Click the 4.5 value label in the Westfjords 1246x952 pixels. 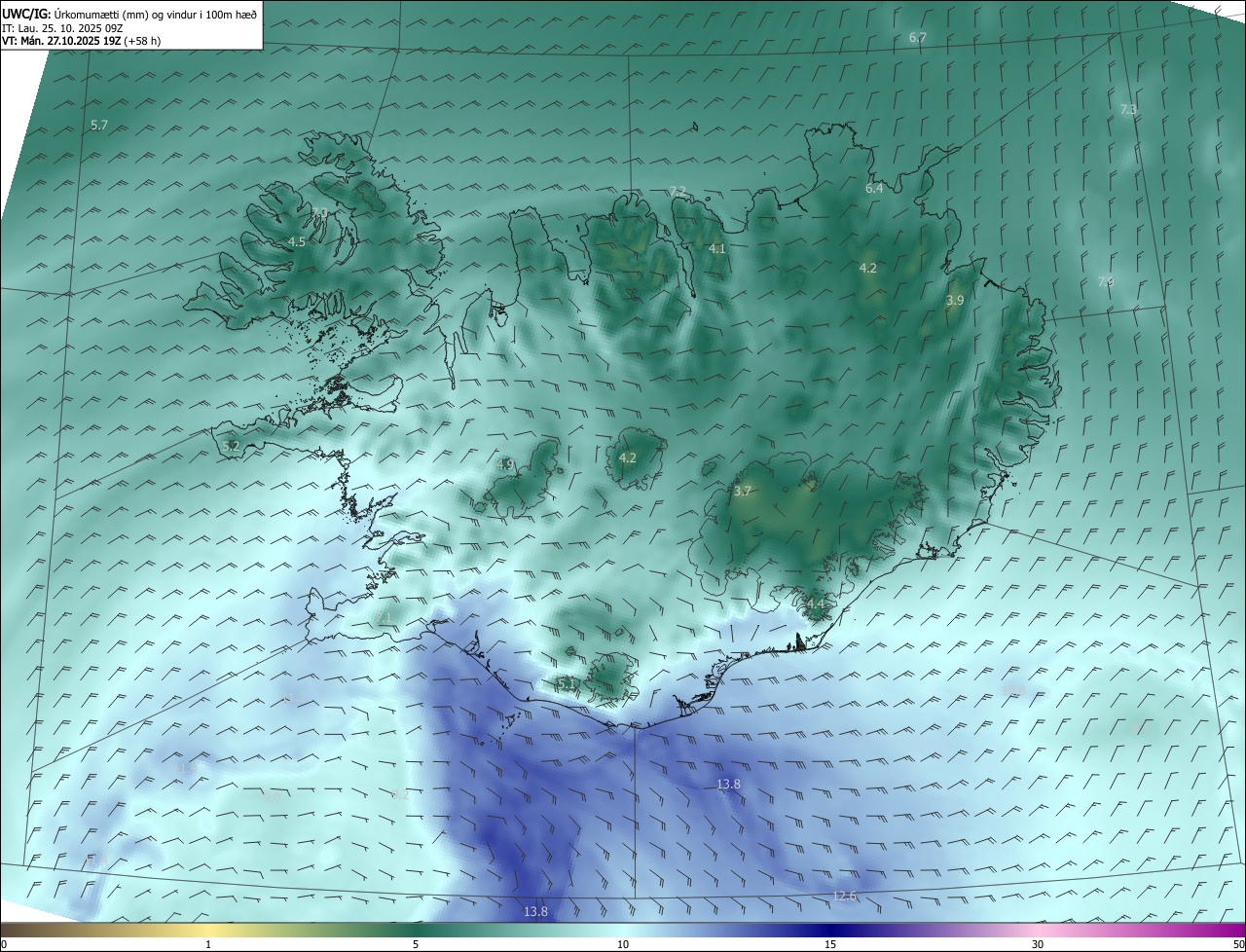[296, 241]
